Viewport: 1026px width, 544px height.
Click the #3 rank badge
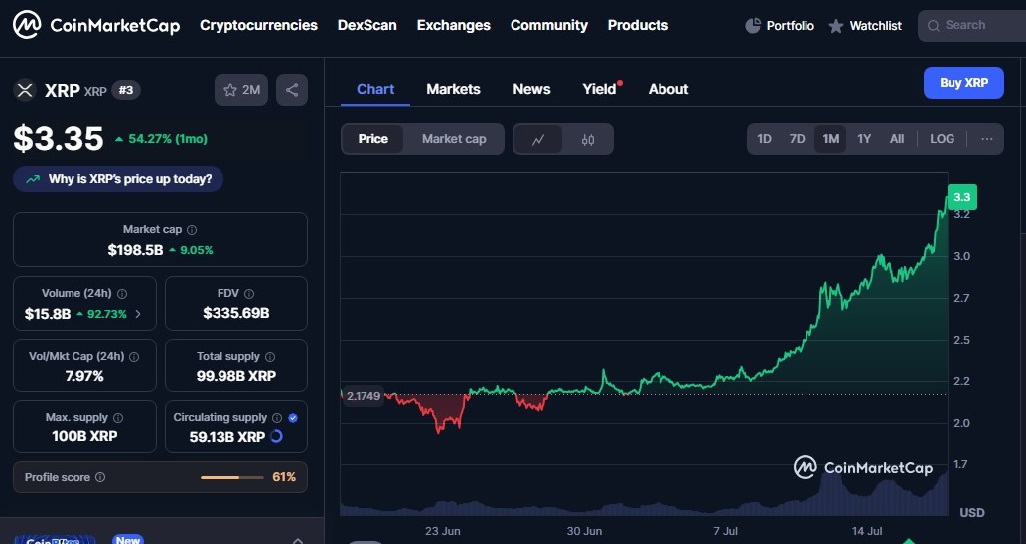tap(126, 90)
